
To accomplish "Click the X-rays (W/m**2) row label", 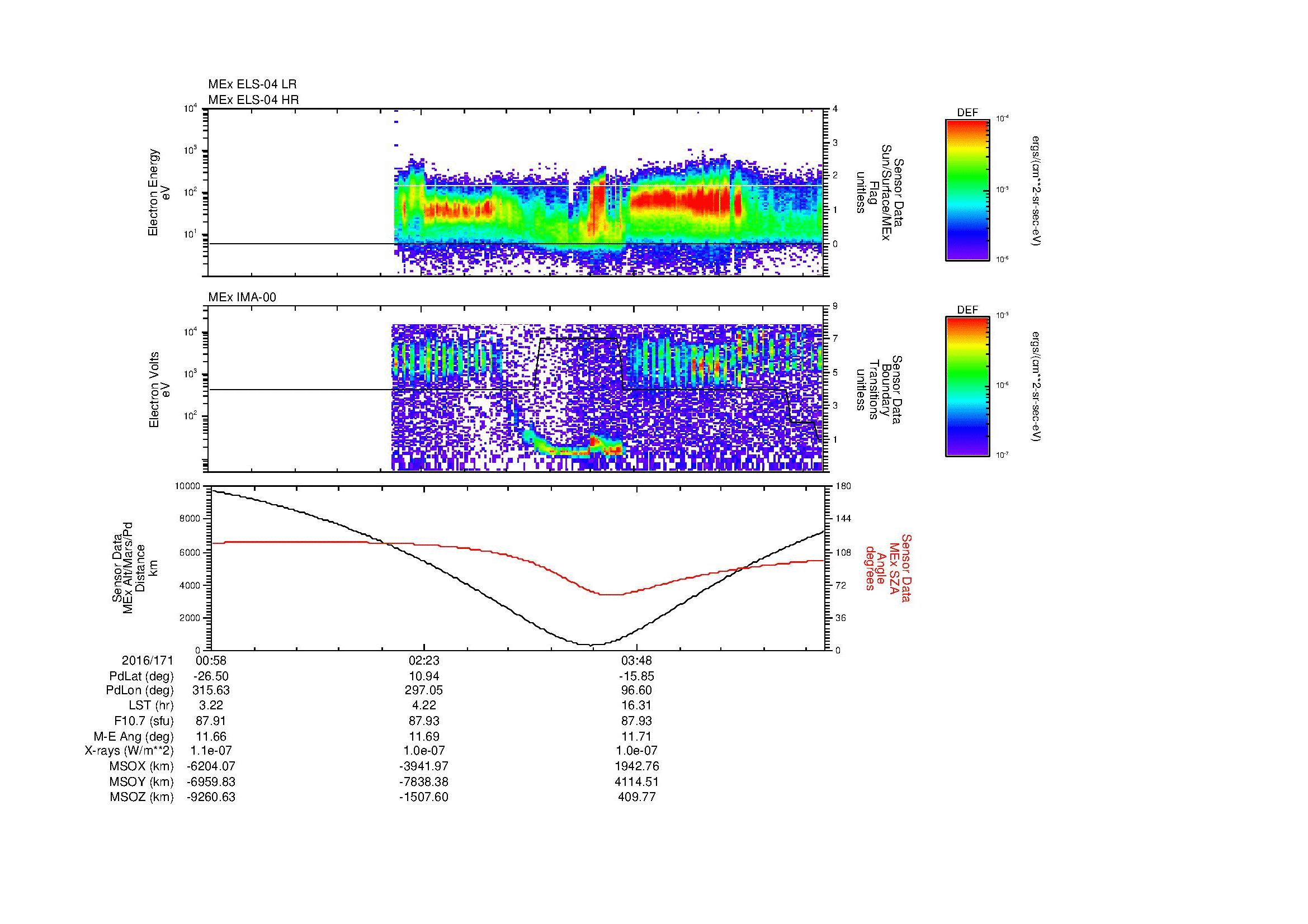I will (x=129, y=751).
